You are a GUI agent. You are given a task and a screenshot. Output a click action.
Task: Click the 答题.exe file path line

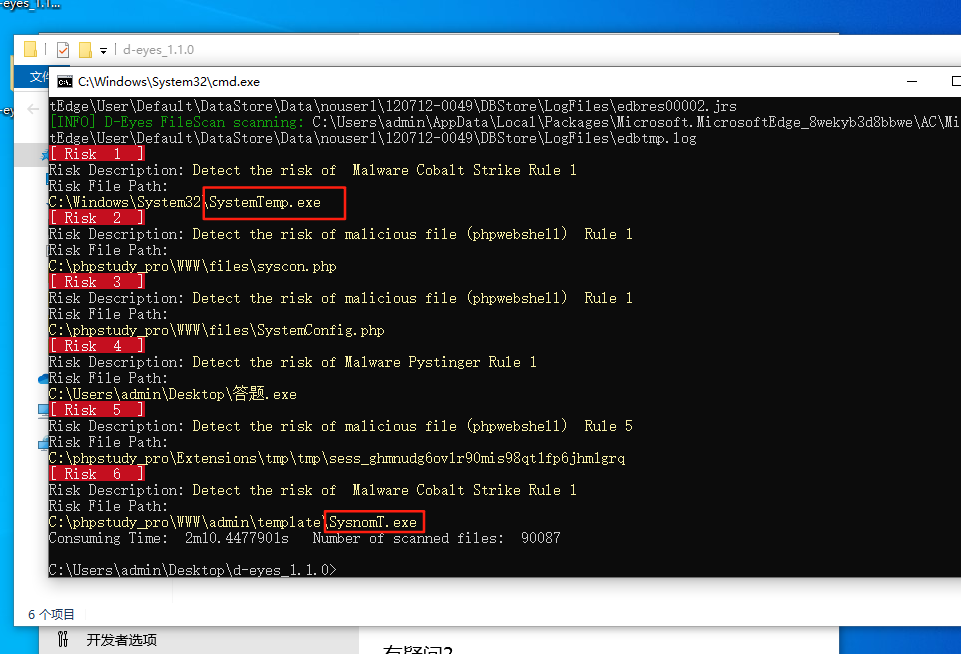[x=172, y=394]
